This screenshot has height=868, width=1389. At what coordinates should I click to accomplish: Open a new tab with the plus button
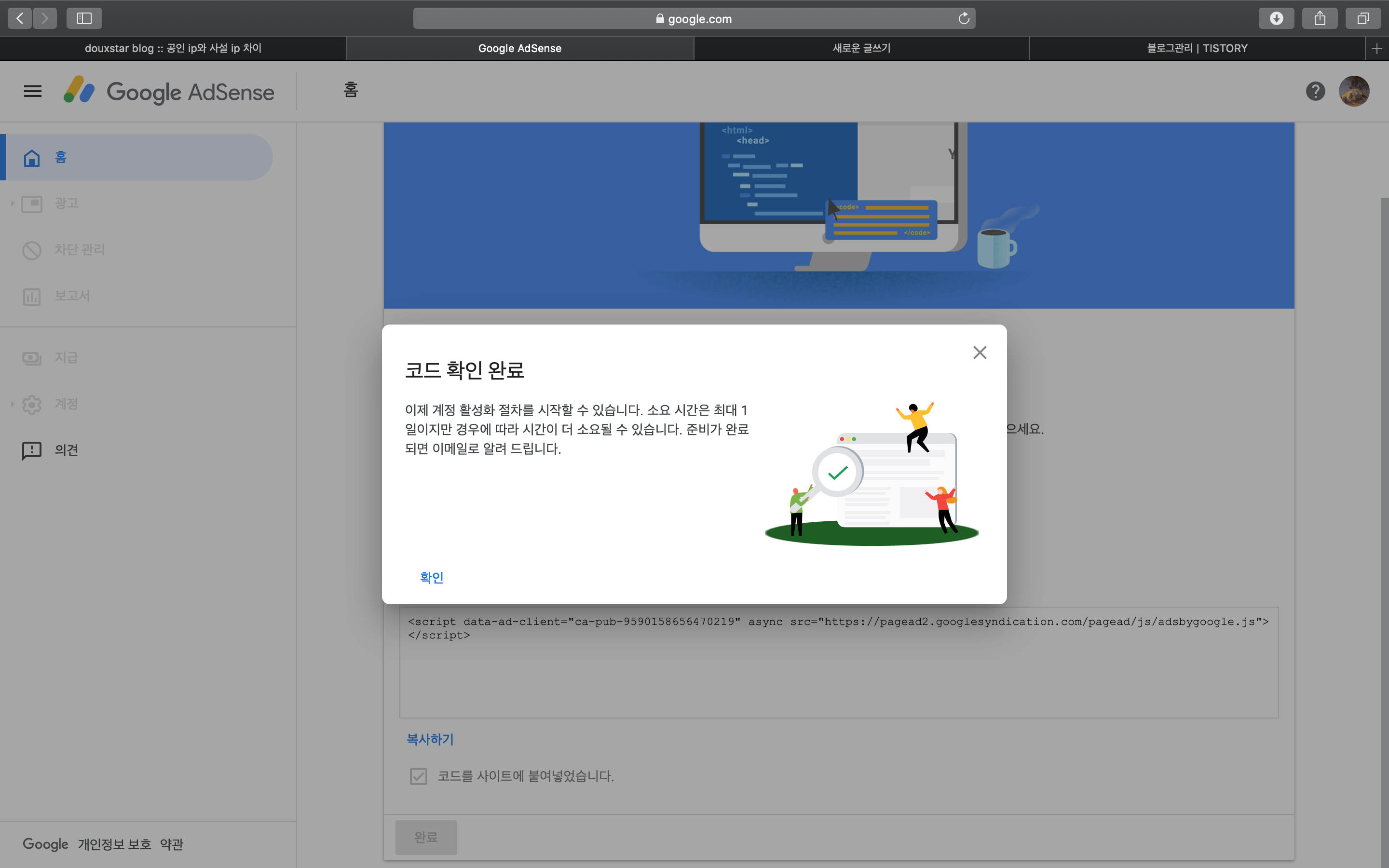pos(1376,49)
